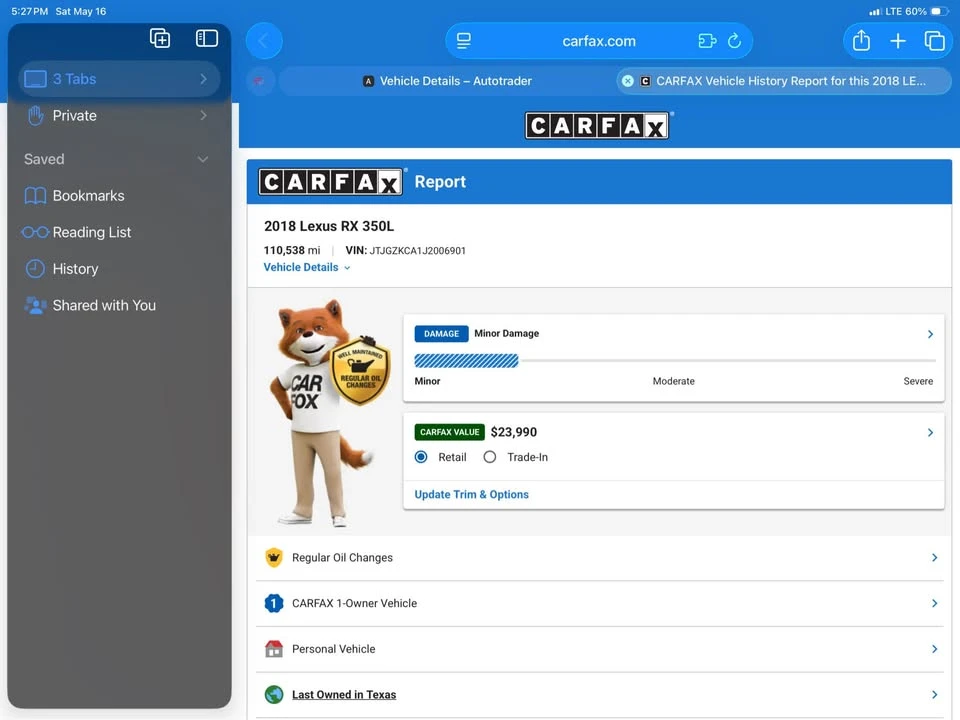Viewport: 960px width, 720px height.
Task: Collapse the Saved section
Action: point(203,159)
